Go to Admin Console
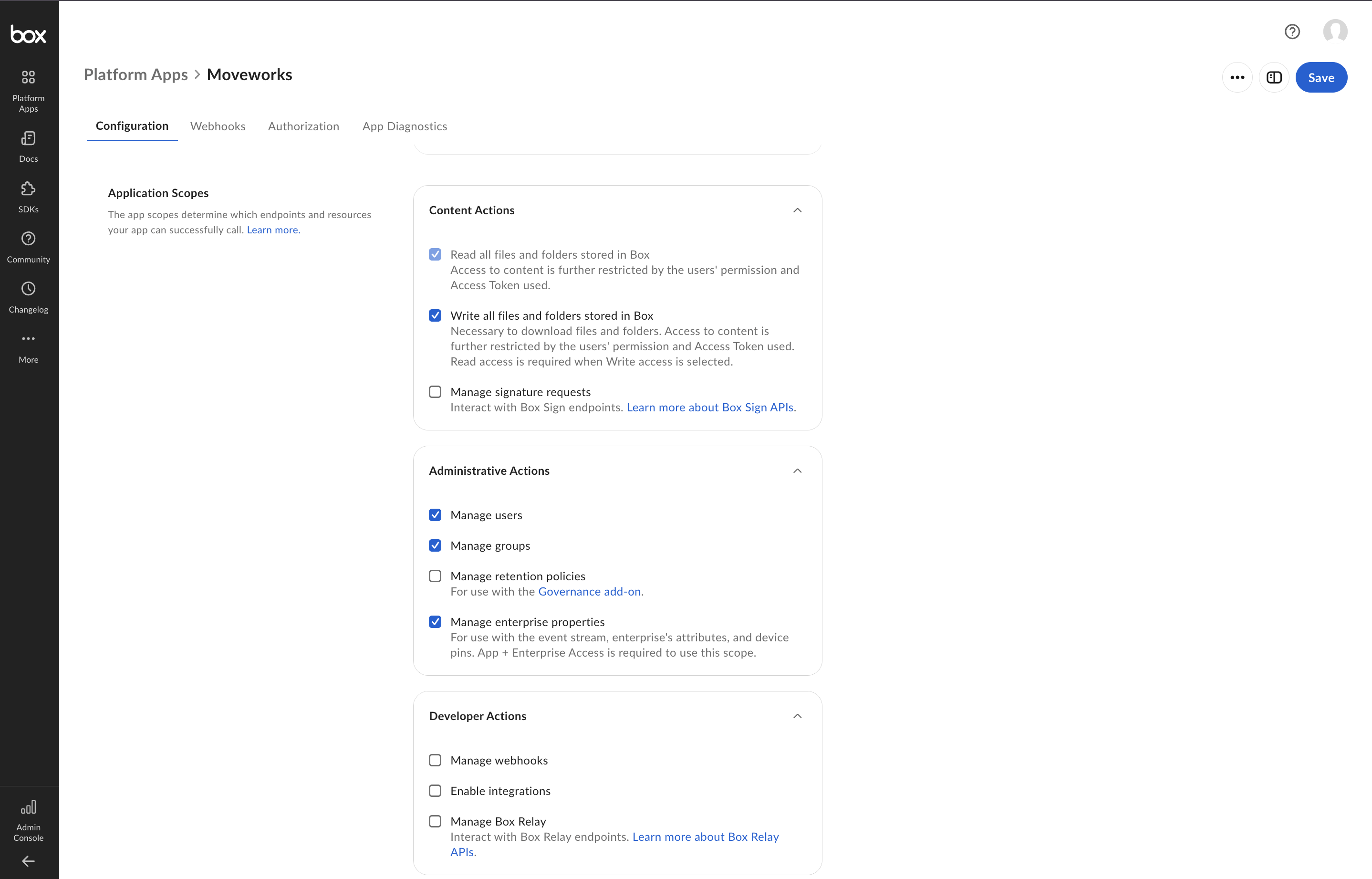Viewport: 1372px width, 879px height. (x=29, y=821)
